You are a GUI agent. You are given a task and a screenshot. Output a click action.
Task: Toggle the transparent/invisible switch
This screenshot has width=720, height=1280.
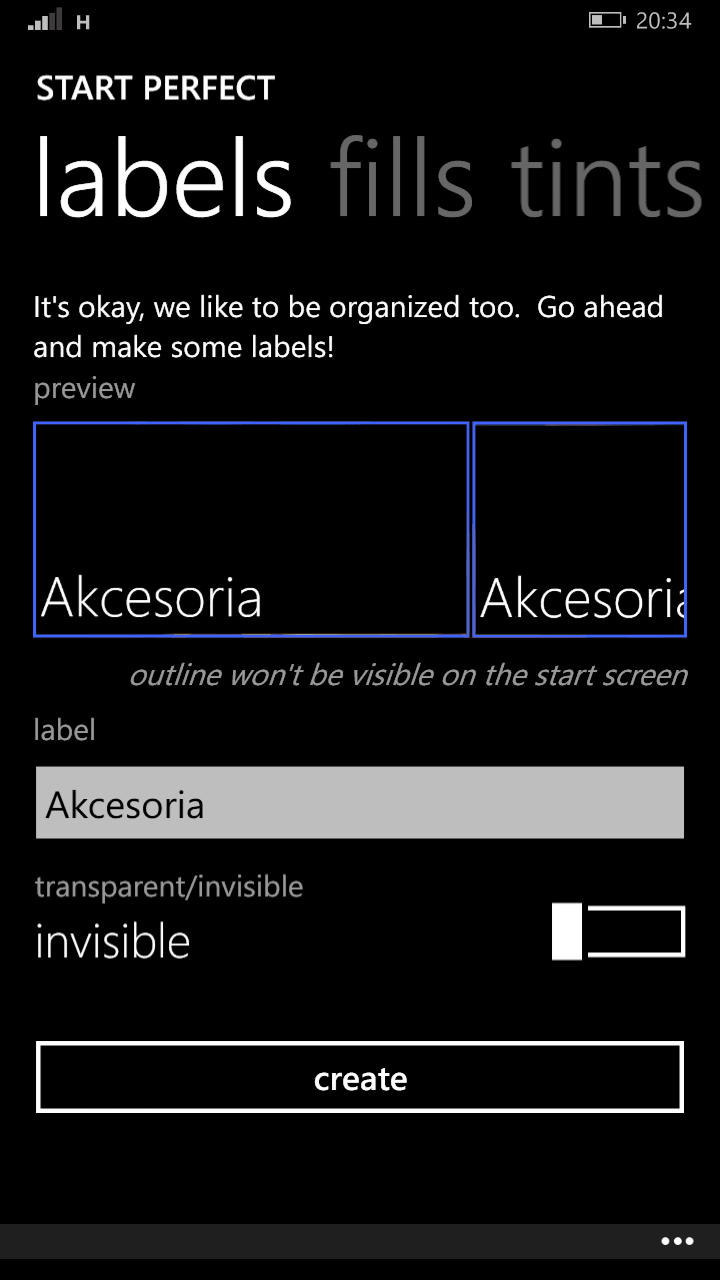pos(618,931)
